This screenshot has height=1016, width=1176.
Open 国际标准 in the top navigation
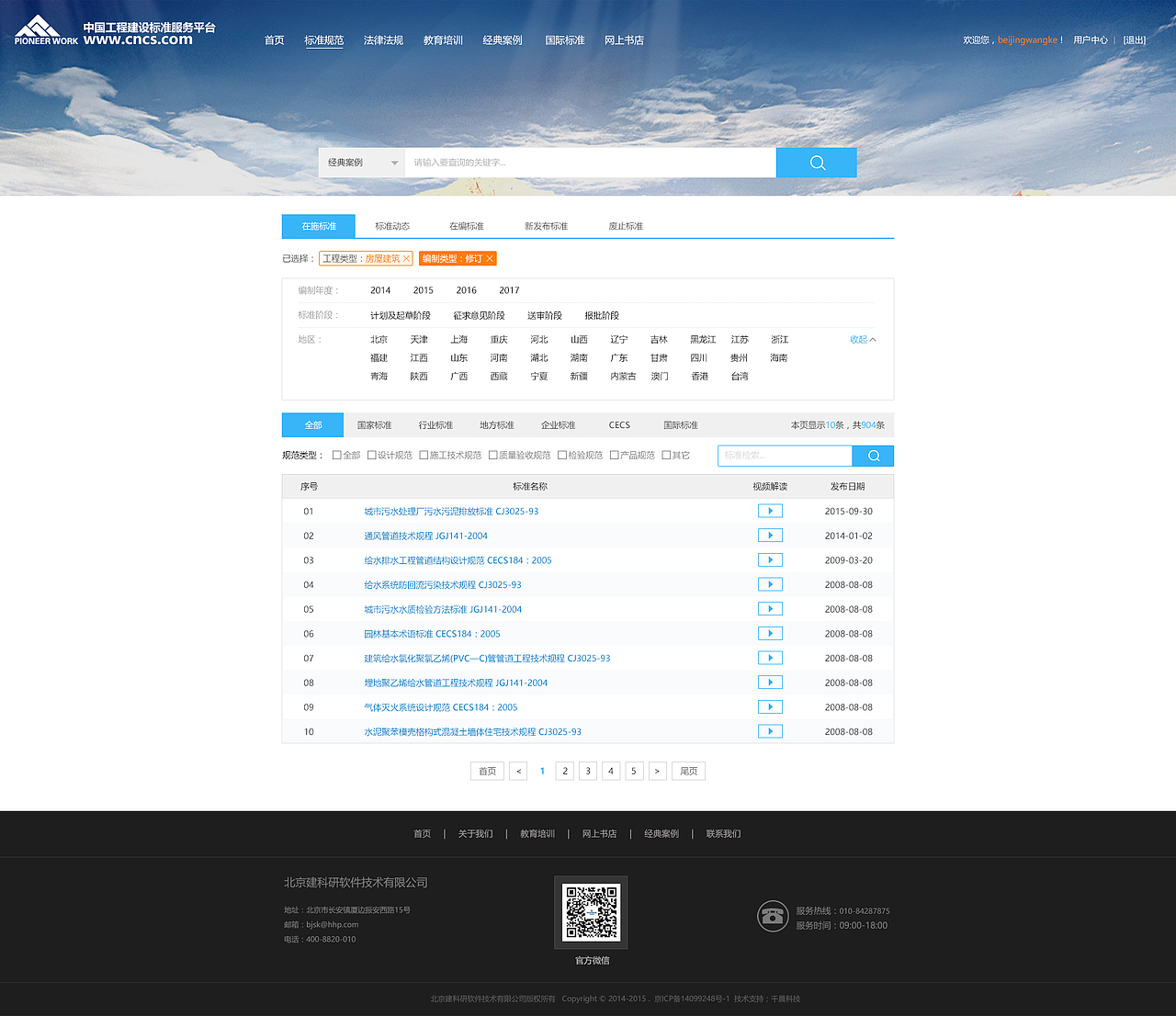(565, 40)
